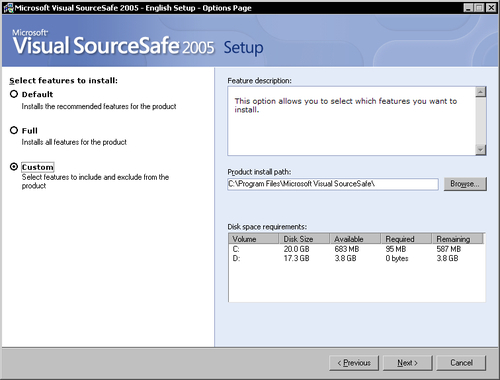
Task: Minimize the setup window
Action: point(468,8)
